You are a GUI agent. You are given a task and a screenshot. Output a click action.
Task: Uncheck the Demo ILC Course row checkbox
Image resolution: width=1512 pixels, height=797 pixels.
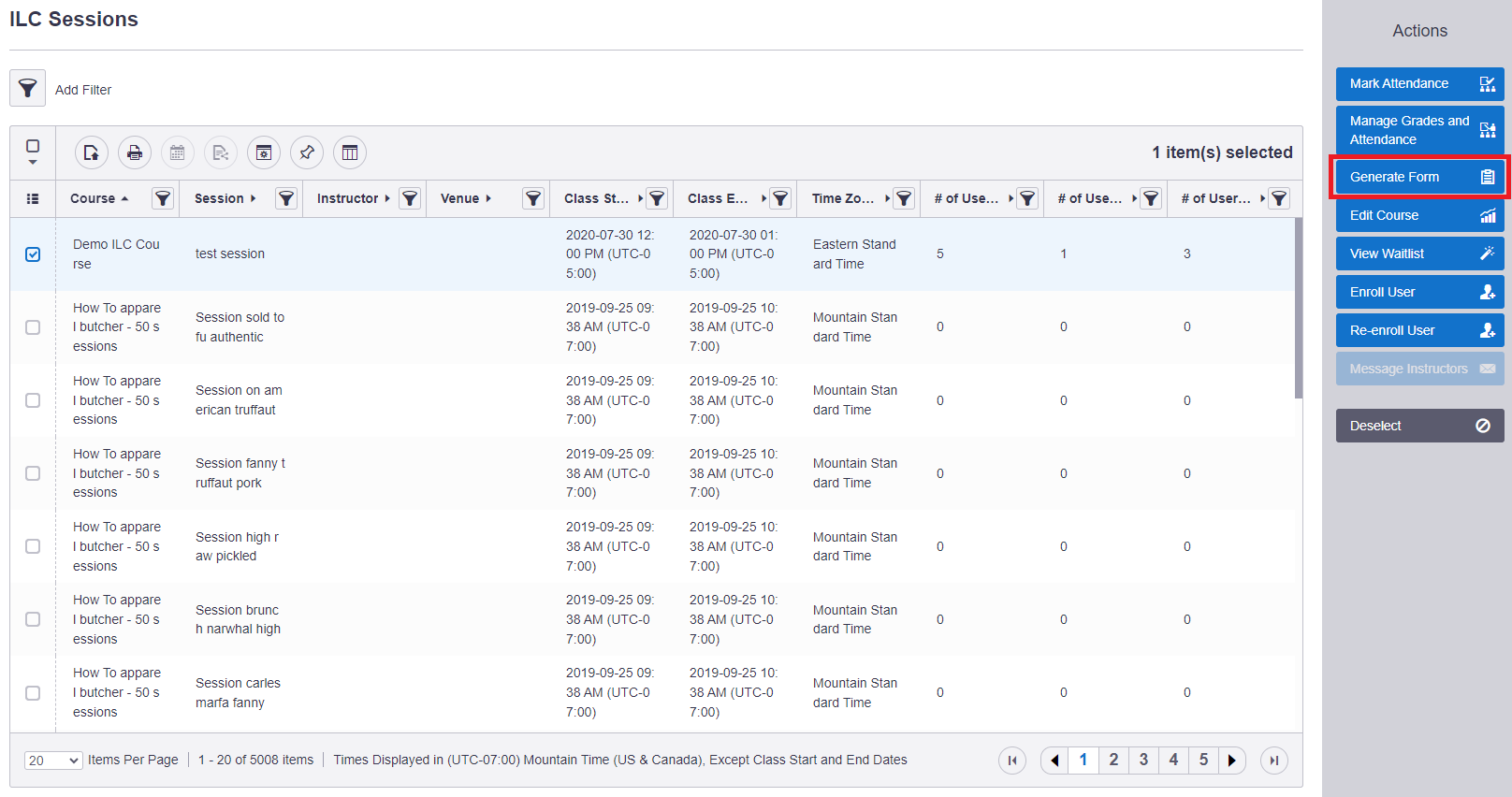33,254
